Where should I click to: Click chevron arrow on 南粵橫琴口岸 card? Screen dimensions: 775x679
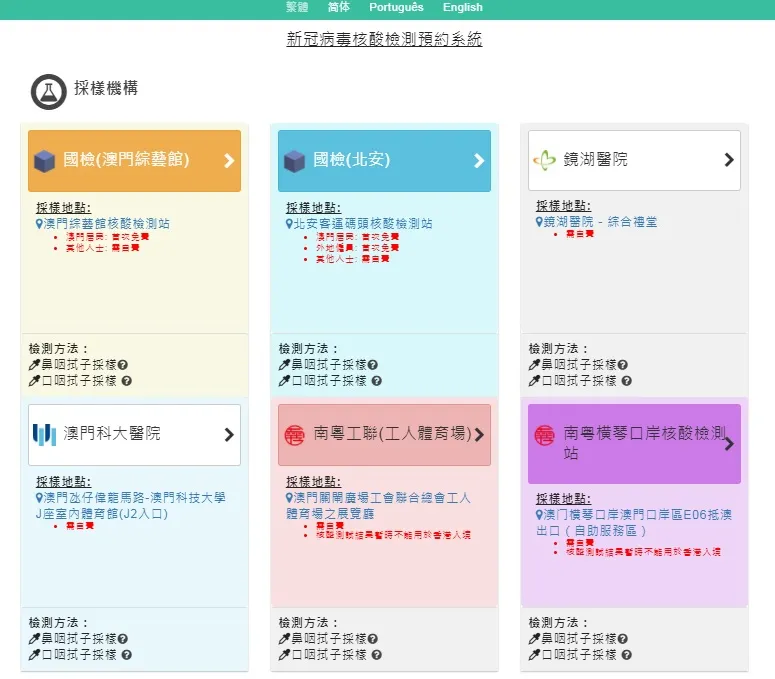tap(729, 444)
